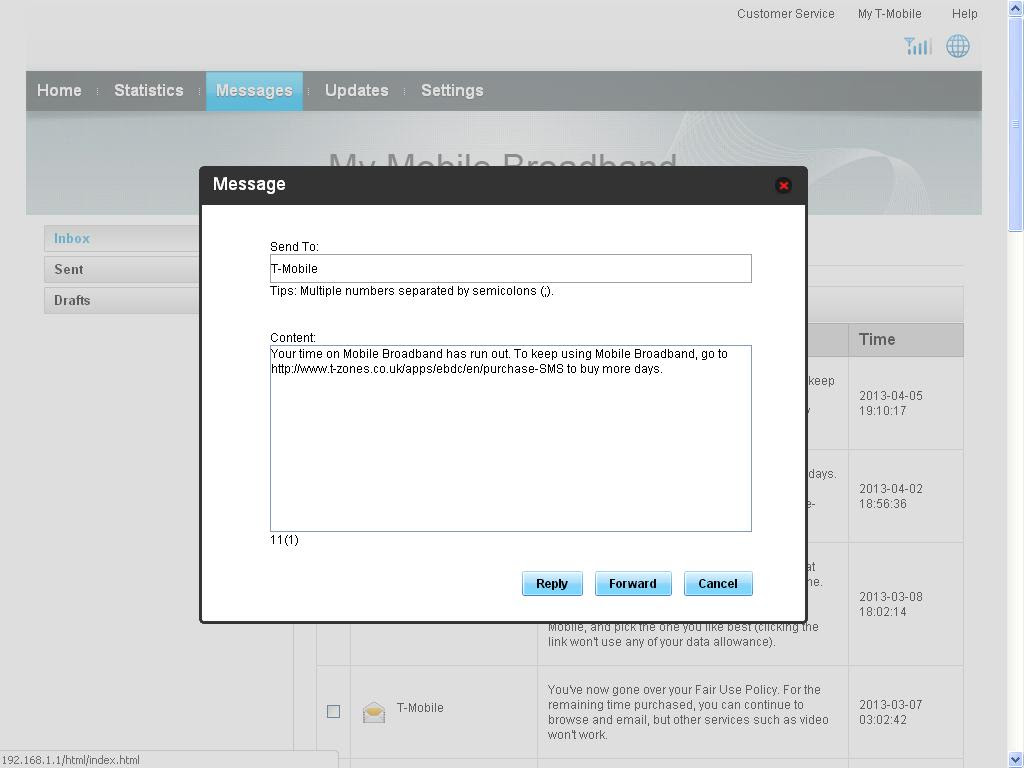Open the My T-Mobile link

click(889, 14)
